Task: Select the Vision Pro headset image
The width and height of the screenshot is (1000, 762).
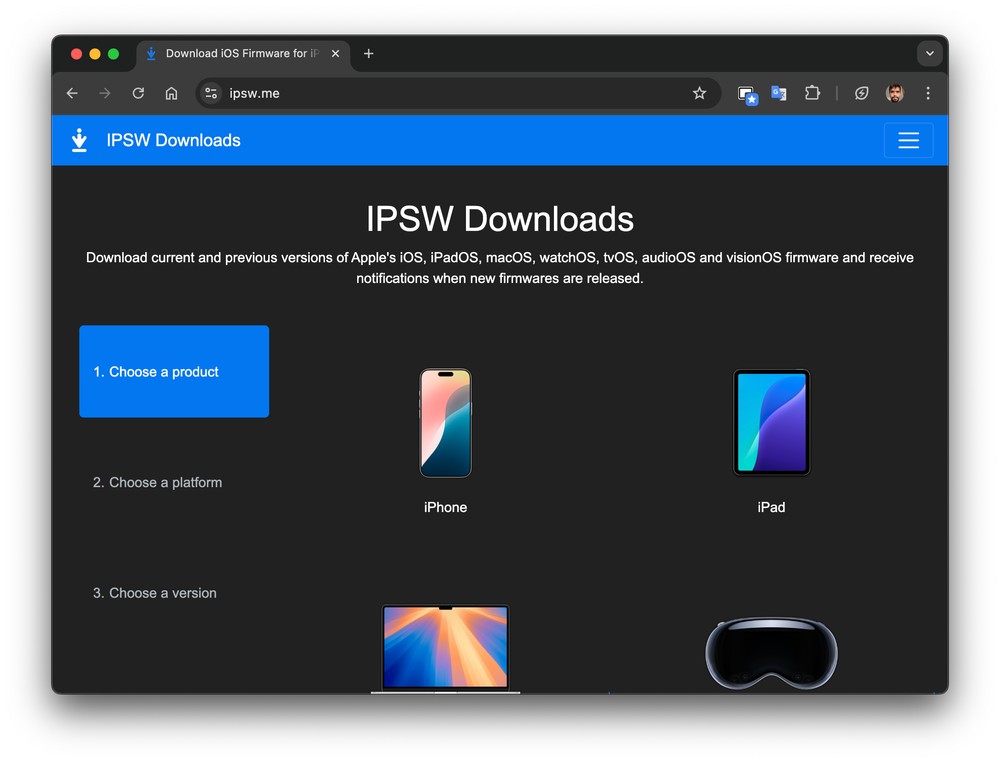Action: point(771,653)
